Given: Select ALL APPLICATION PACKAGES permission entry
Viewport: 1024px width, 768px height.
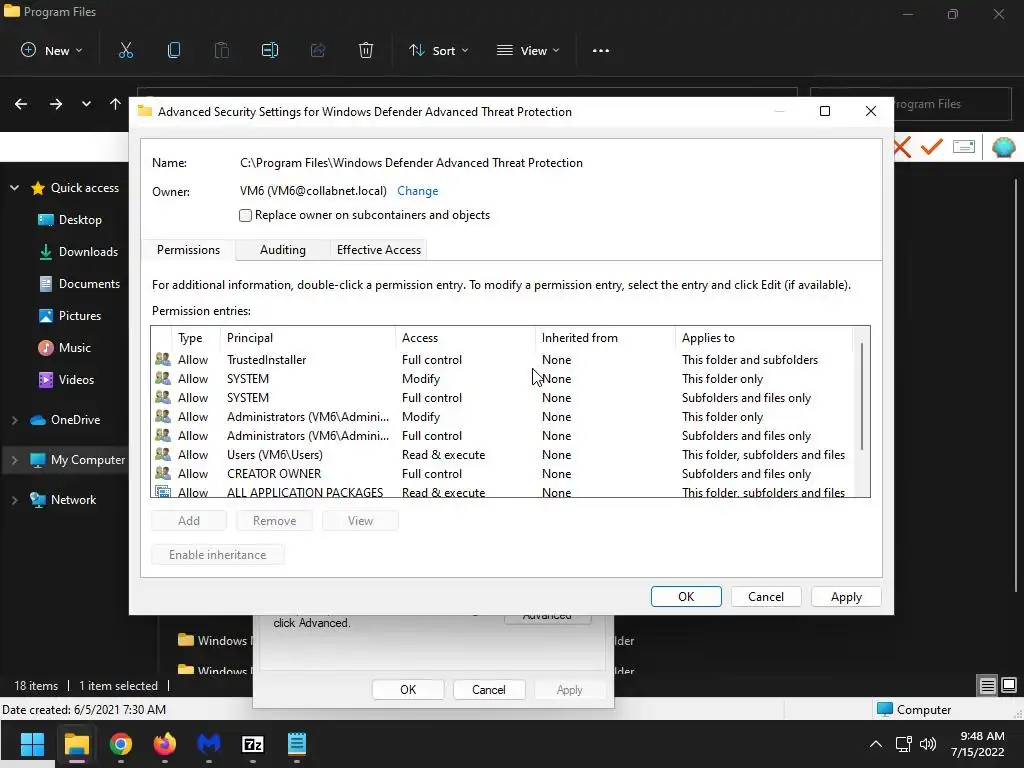Looking at the screenshot, I should 502,491.
